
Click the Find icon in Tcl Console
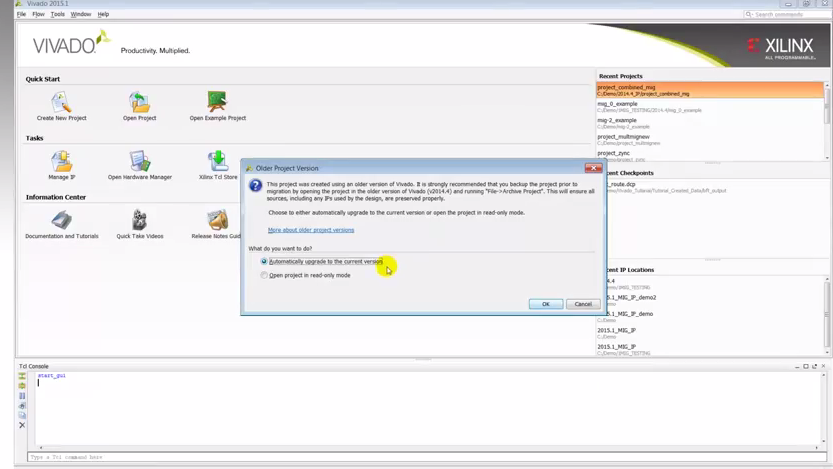point(22,406)
